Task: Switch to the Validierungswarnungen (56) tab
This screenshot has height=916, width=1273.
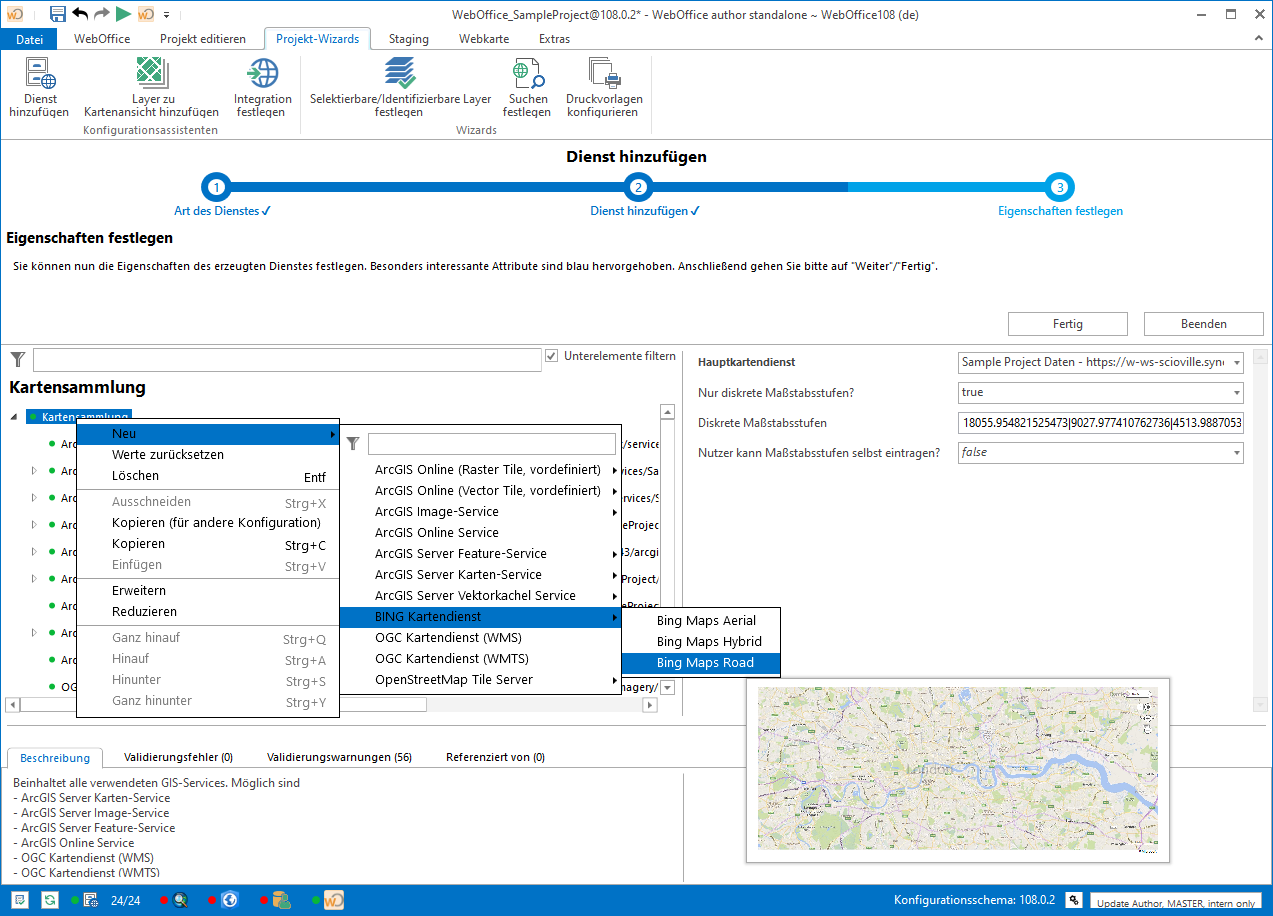Action: click(x=339, y=757)
